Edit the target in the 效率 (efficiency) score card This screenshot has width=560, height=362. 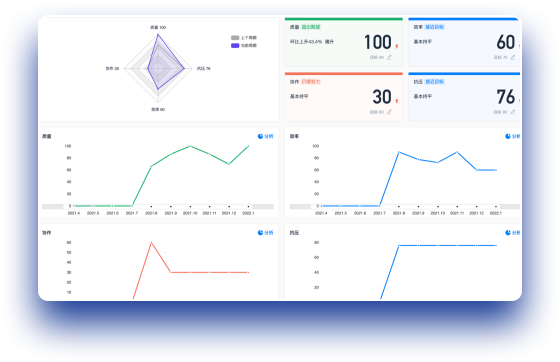[x=513, y=57]
